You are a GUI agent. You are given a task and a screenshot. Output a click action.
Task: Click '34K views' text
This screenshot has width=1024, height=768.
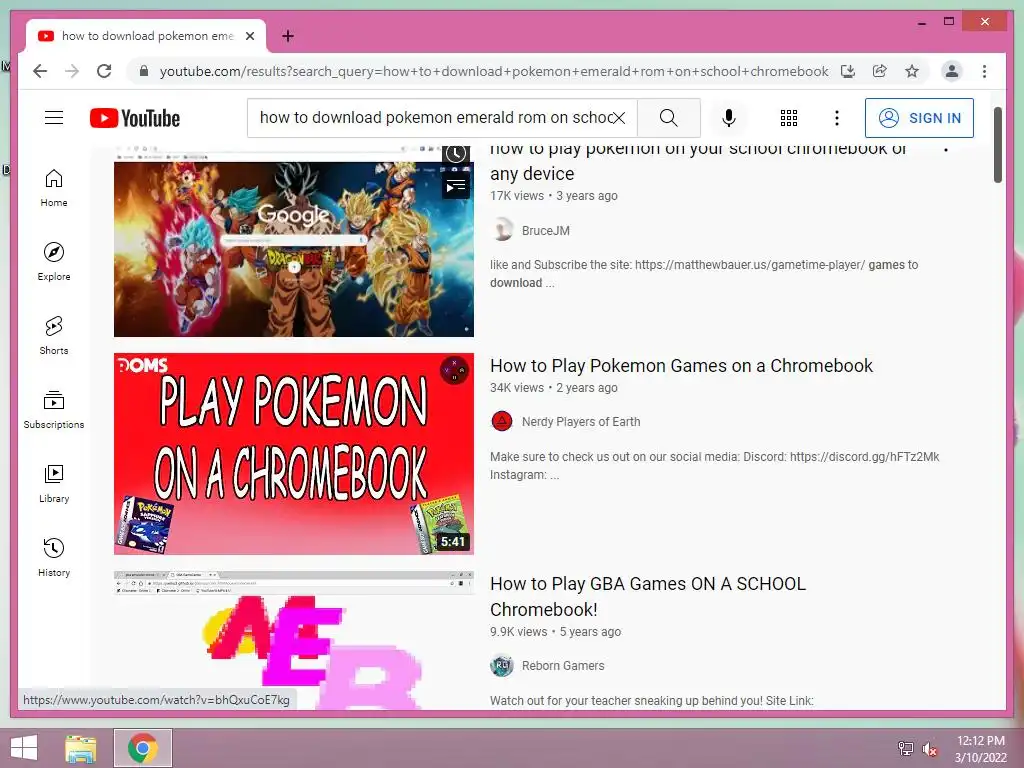tap(517, 388)
